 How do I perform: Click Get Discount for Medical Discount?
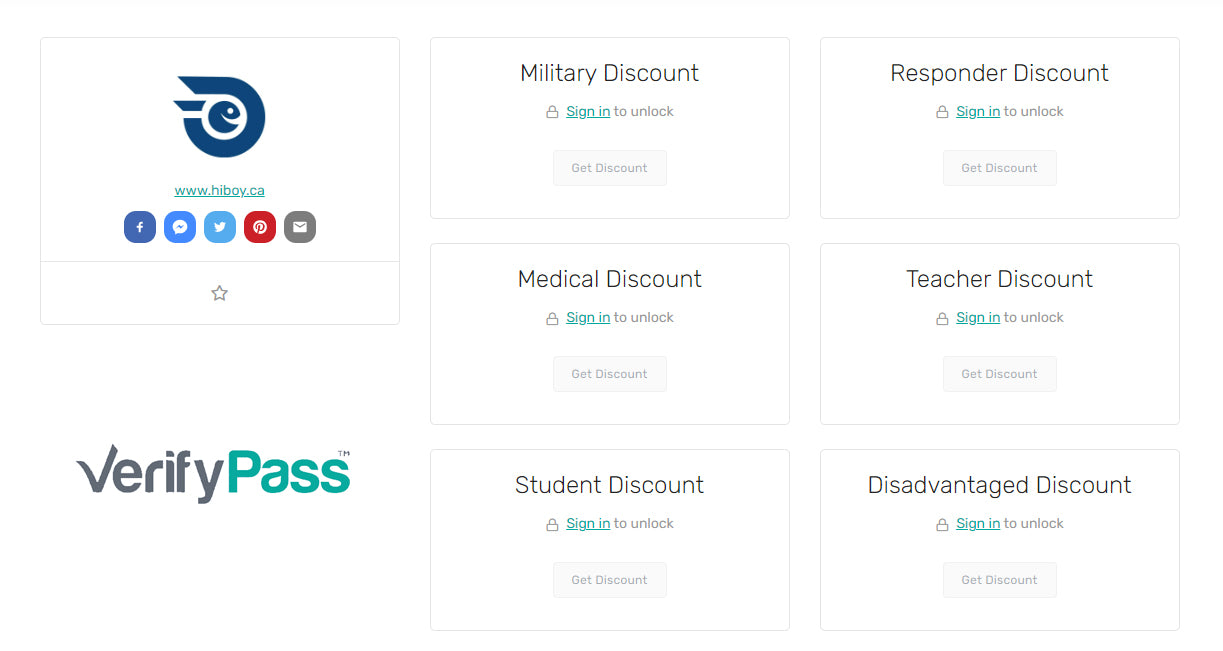(610, 374)
